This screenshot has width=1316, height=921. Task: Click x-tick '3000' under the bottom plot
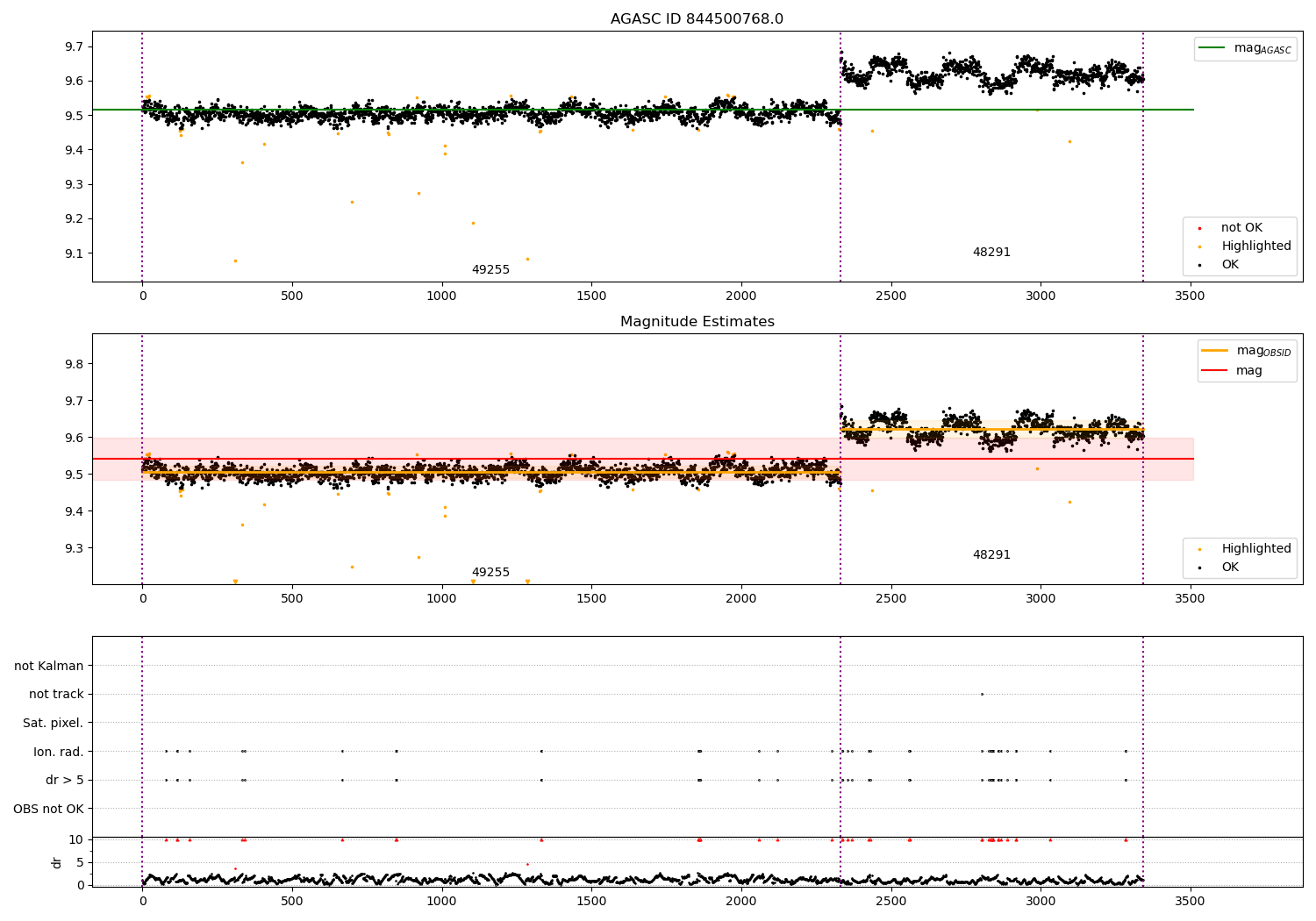click(1041, 901)
